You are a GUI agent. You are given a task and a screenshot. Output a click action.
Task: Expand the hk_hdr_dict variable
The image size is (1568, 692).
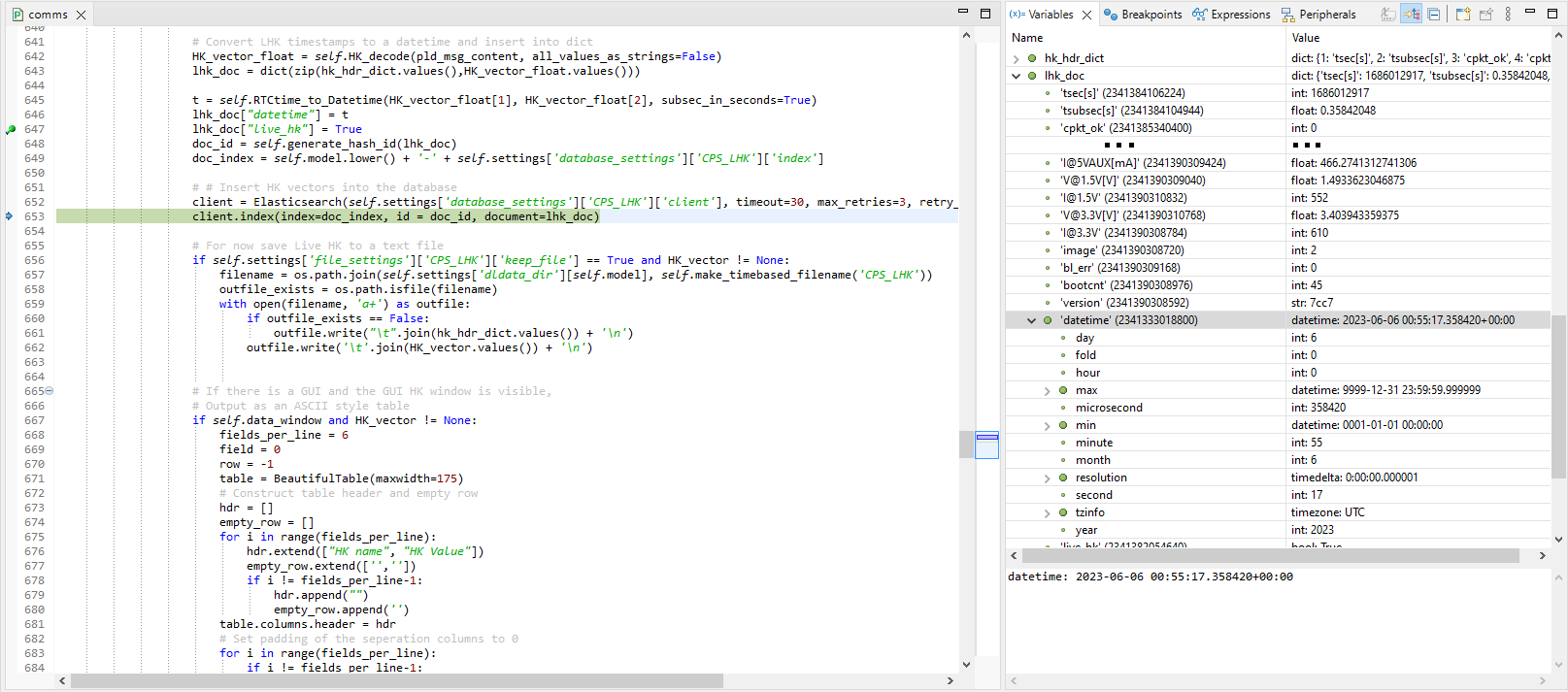point(1017,58)
